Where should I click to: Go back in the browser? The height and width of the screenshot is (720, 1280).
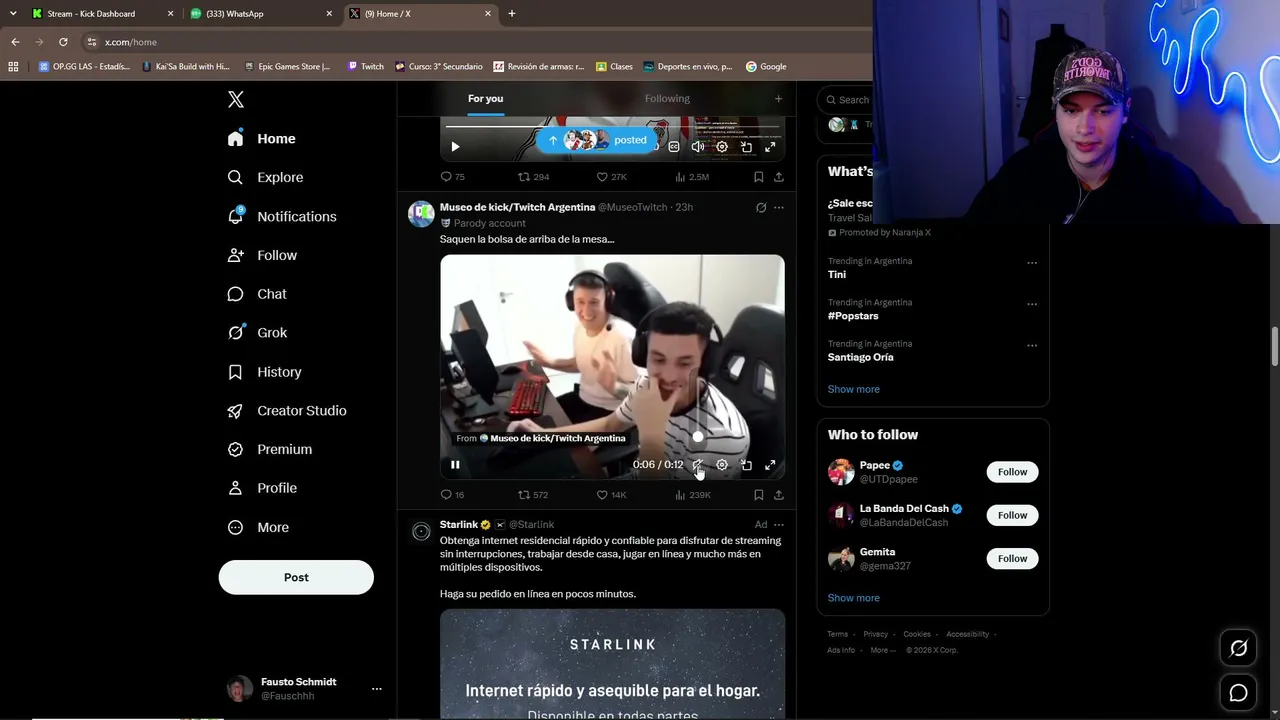pyautogui.click(x=15, y=42)
